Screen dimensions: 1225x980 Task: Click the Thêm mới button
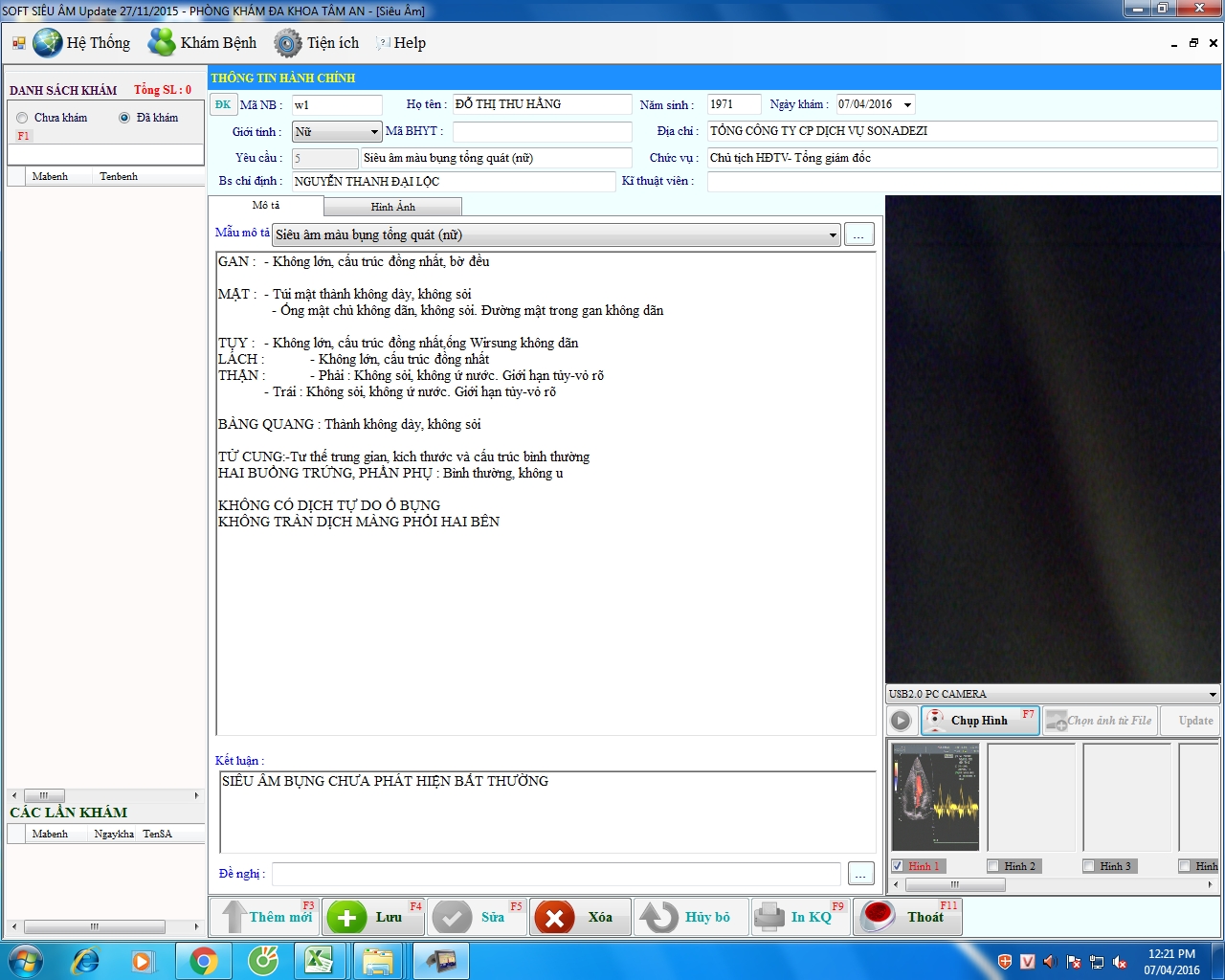click(265, 917)
